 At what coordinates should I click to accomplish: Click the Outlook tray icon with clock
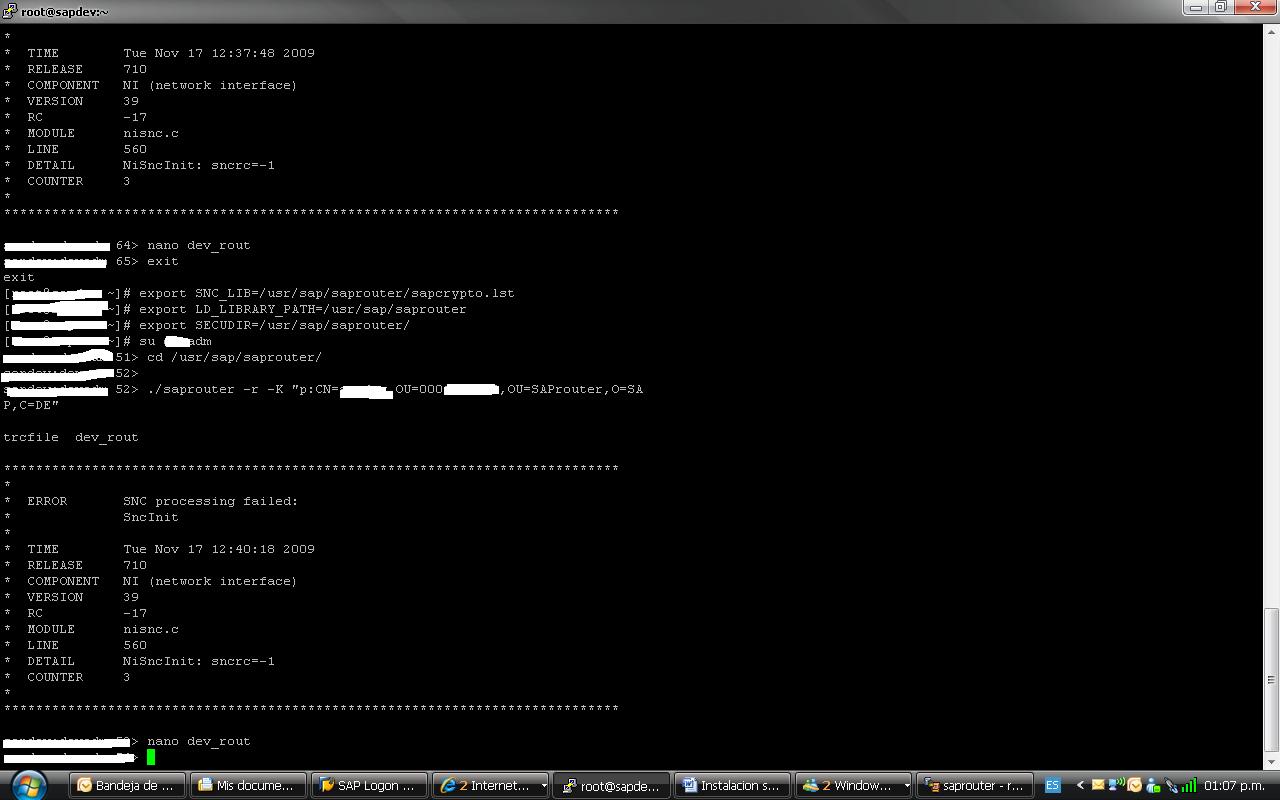pyautogui.click(x=1134, y=785)
